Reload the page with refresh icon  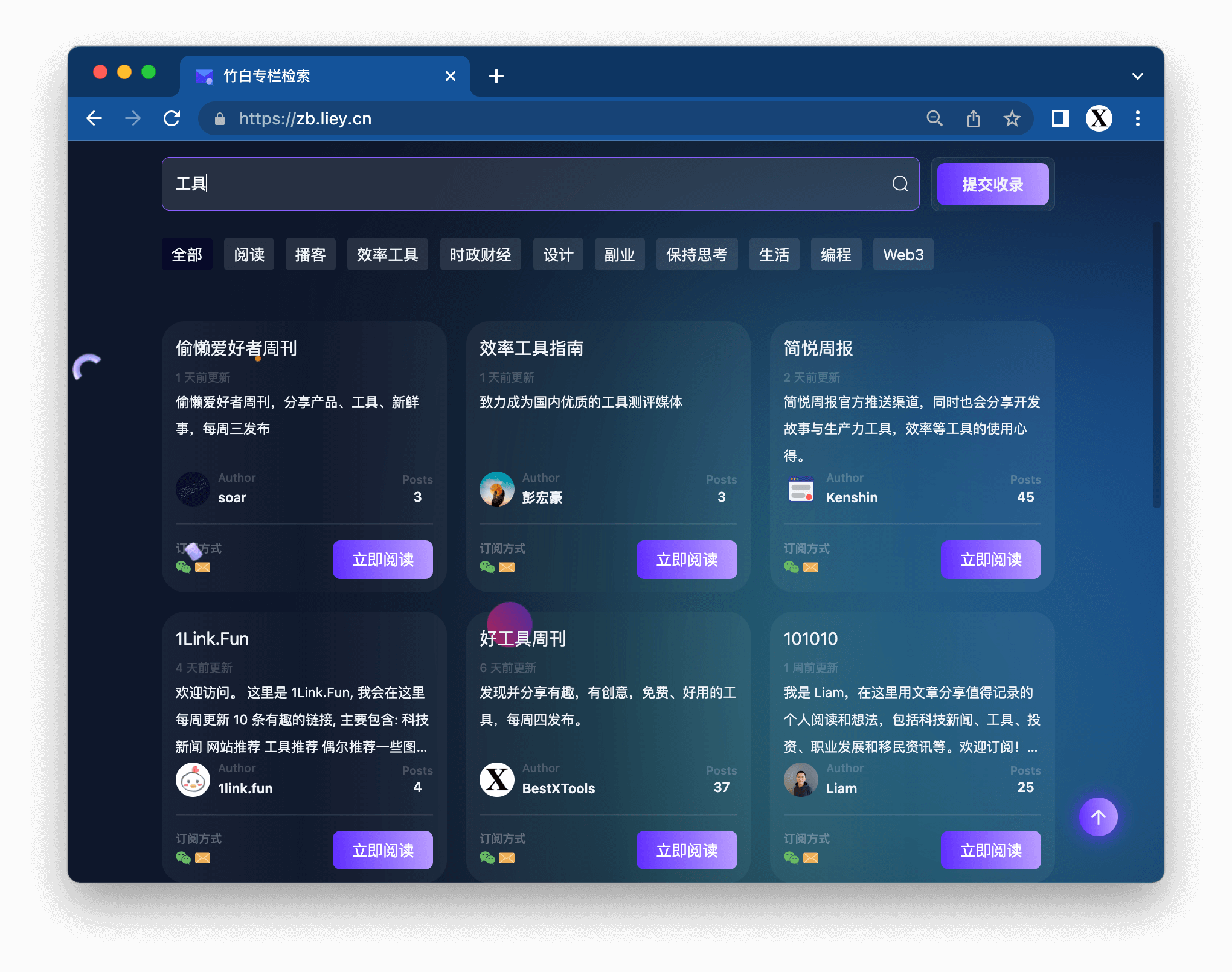click(x=172, y=118)
